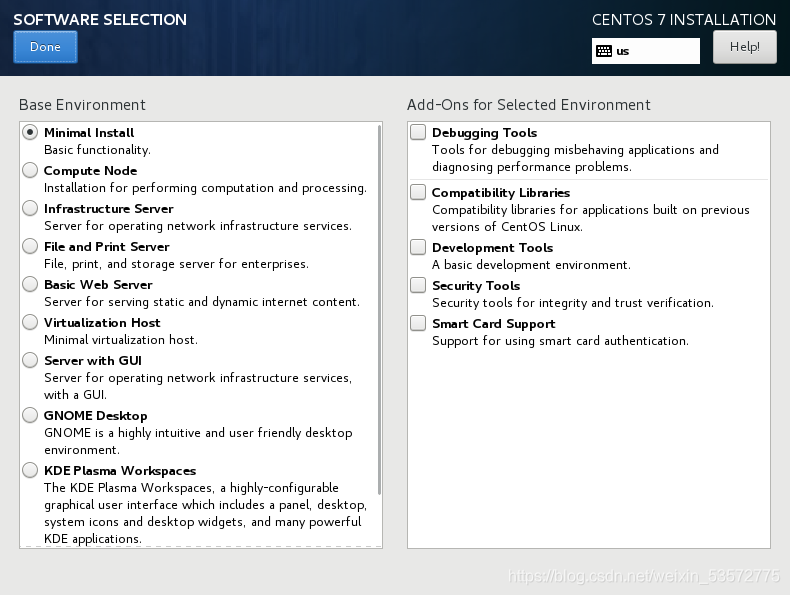This screenshot has width=790, height=595.
Task: Open the us keyboard layout selector
Action: [x=645, y=51]
